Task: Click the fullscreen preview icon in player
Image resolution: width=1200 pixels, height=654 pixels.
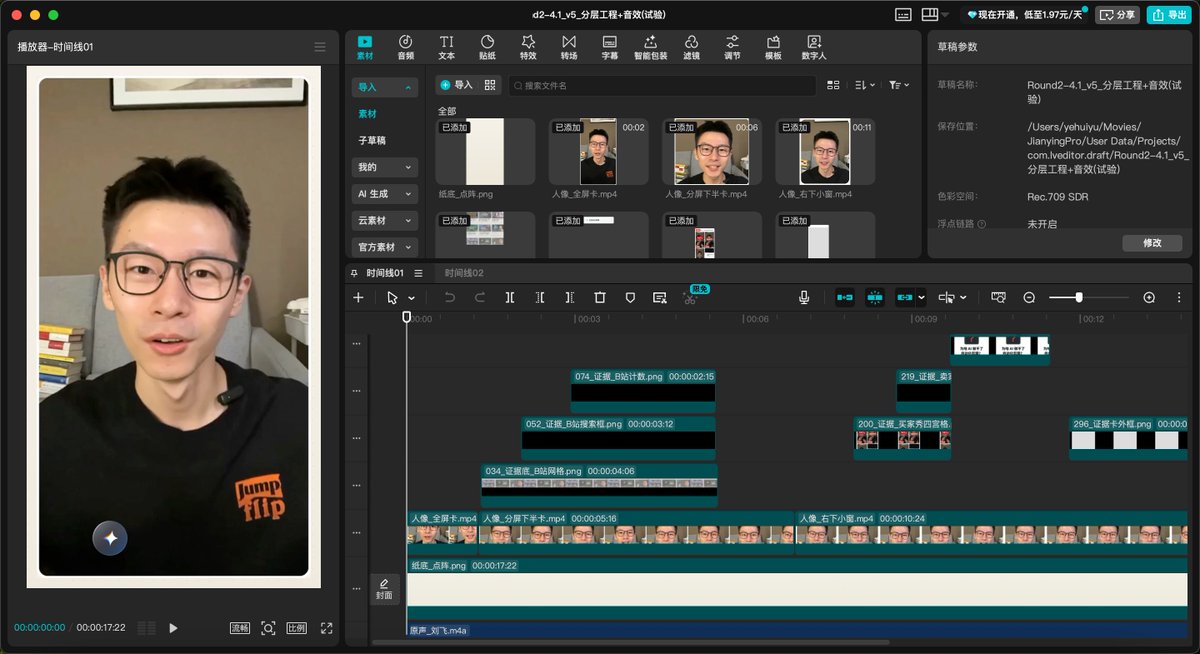Action: pos(326,628)
